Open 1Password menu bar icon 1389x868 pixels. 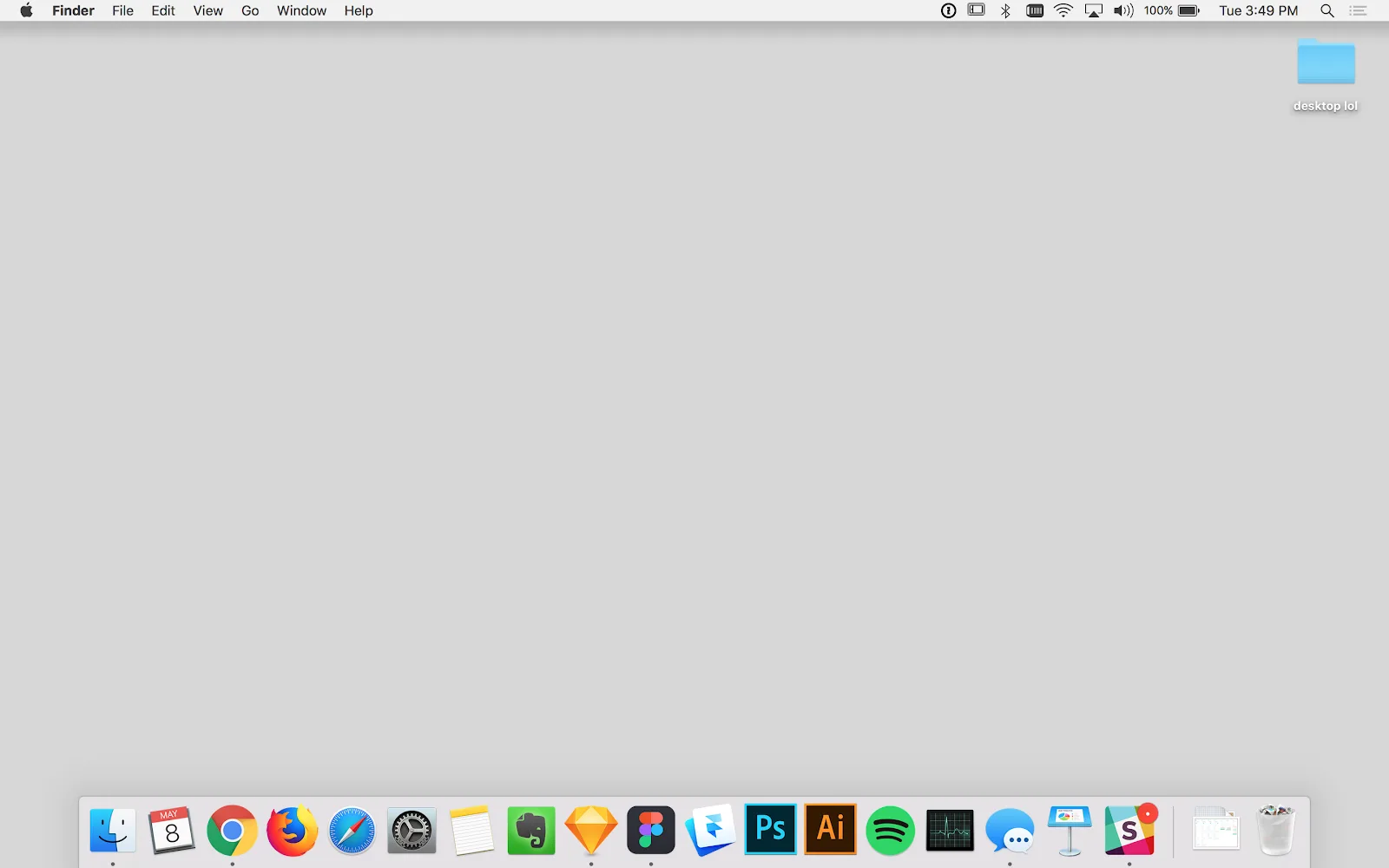click(949, 10)
